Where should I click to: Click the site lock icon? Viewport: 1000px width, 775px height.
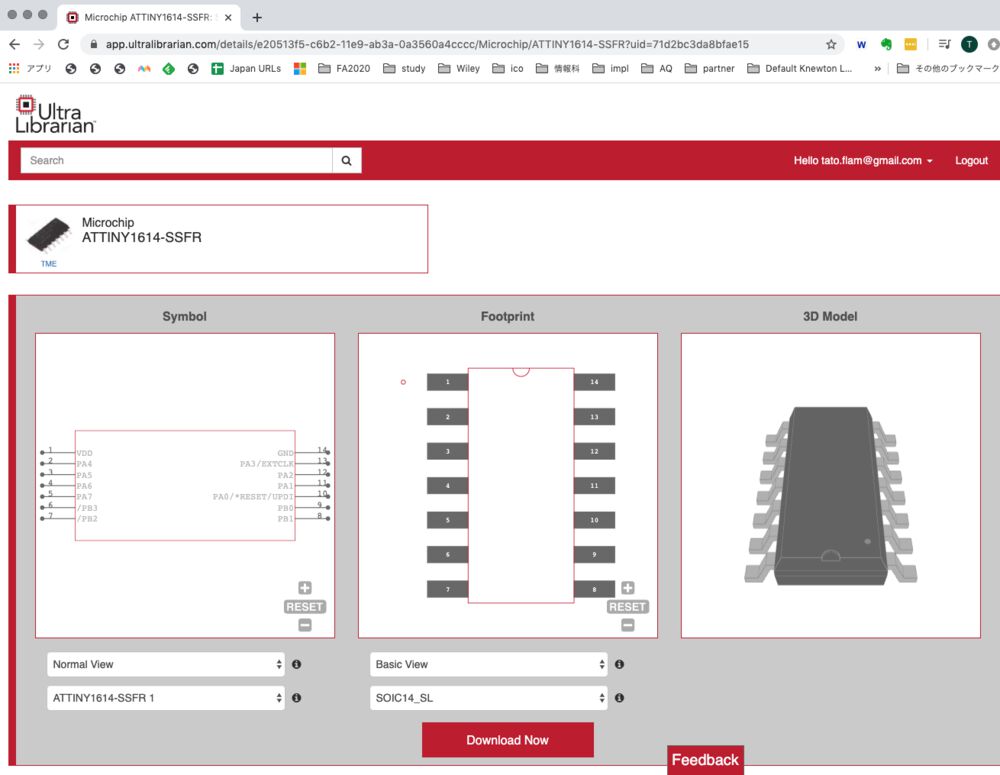click(94, 44)
